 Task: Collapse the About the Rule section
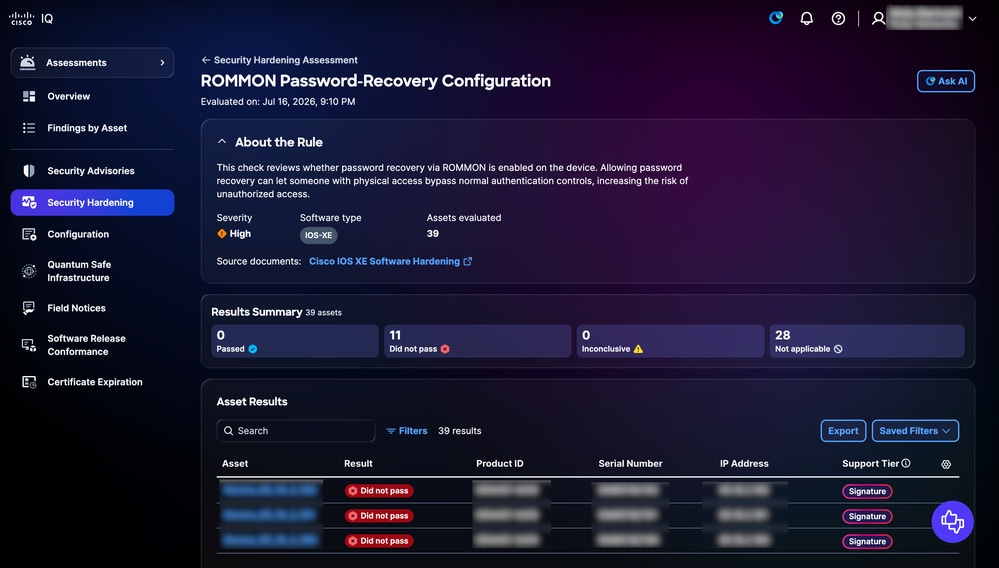tap(222, 141)
